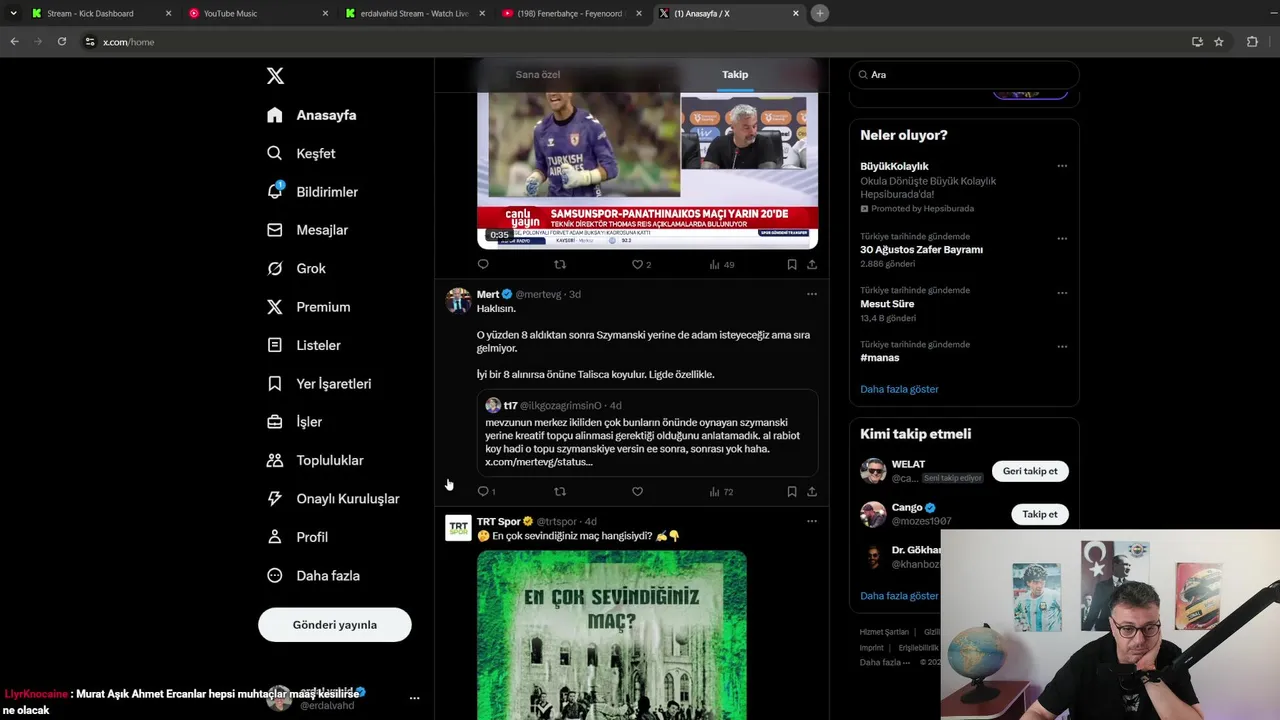Screen dimensions: 1280x720
Task: Open account menu dots beside erdalvahd
Action: (414, 698)
